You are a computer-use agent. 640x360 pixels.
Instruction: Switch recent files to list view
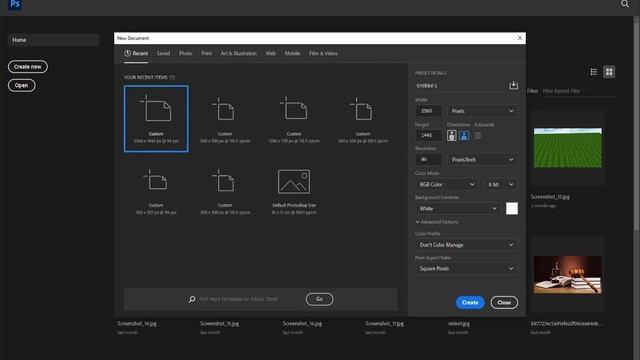click(593, 72)
